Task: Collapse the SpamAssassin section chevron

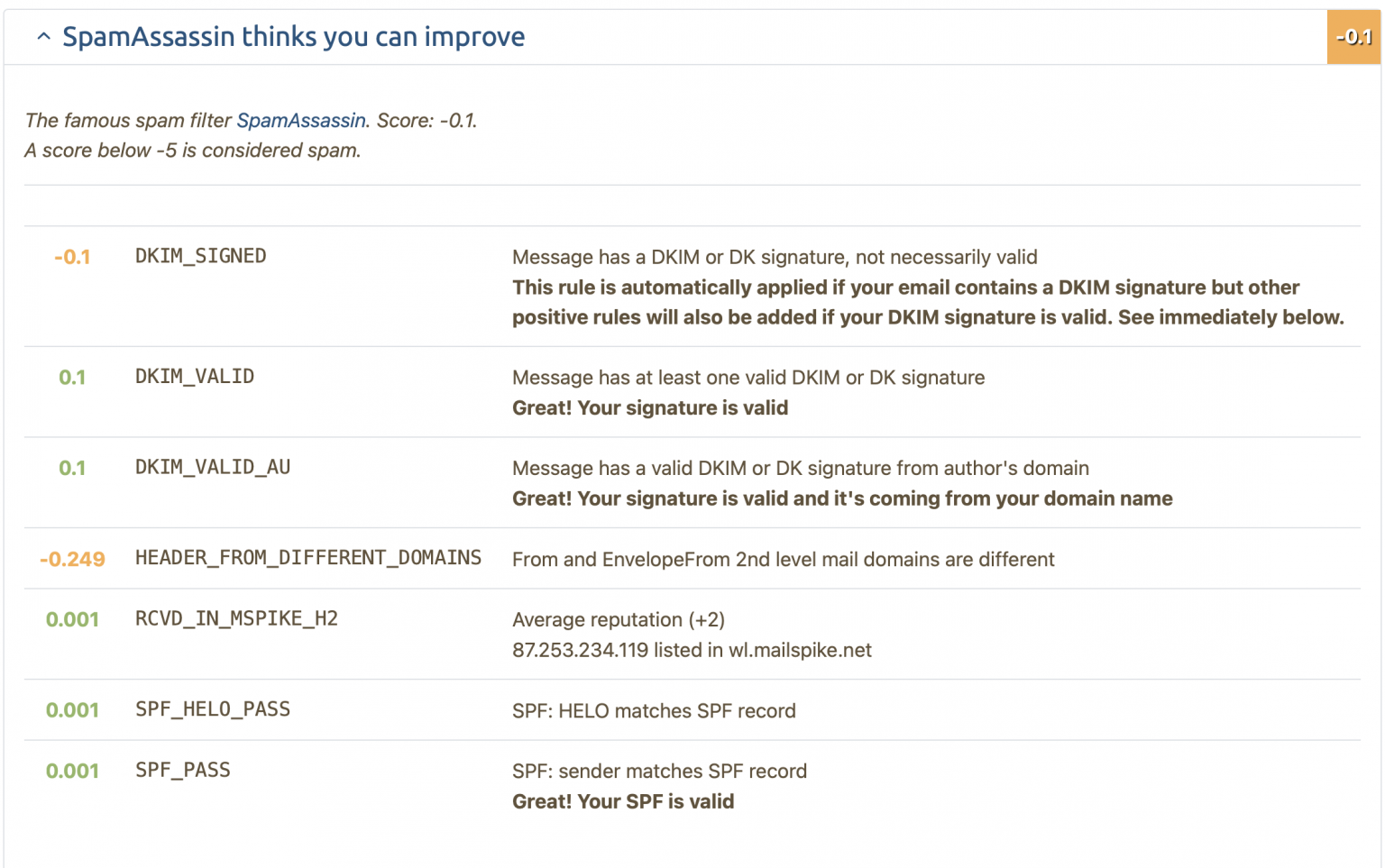Action: pyautogui.click(x=43, y=36)
